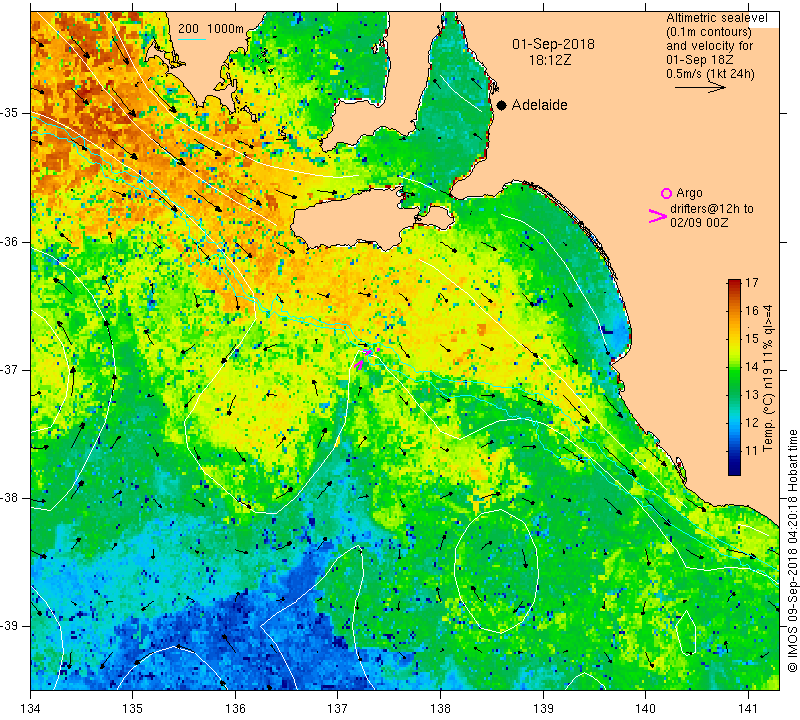The image size is (800, 720).
Task: Click the -39 latitude axis label
Action: [10, 626]
